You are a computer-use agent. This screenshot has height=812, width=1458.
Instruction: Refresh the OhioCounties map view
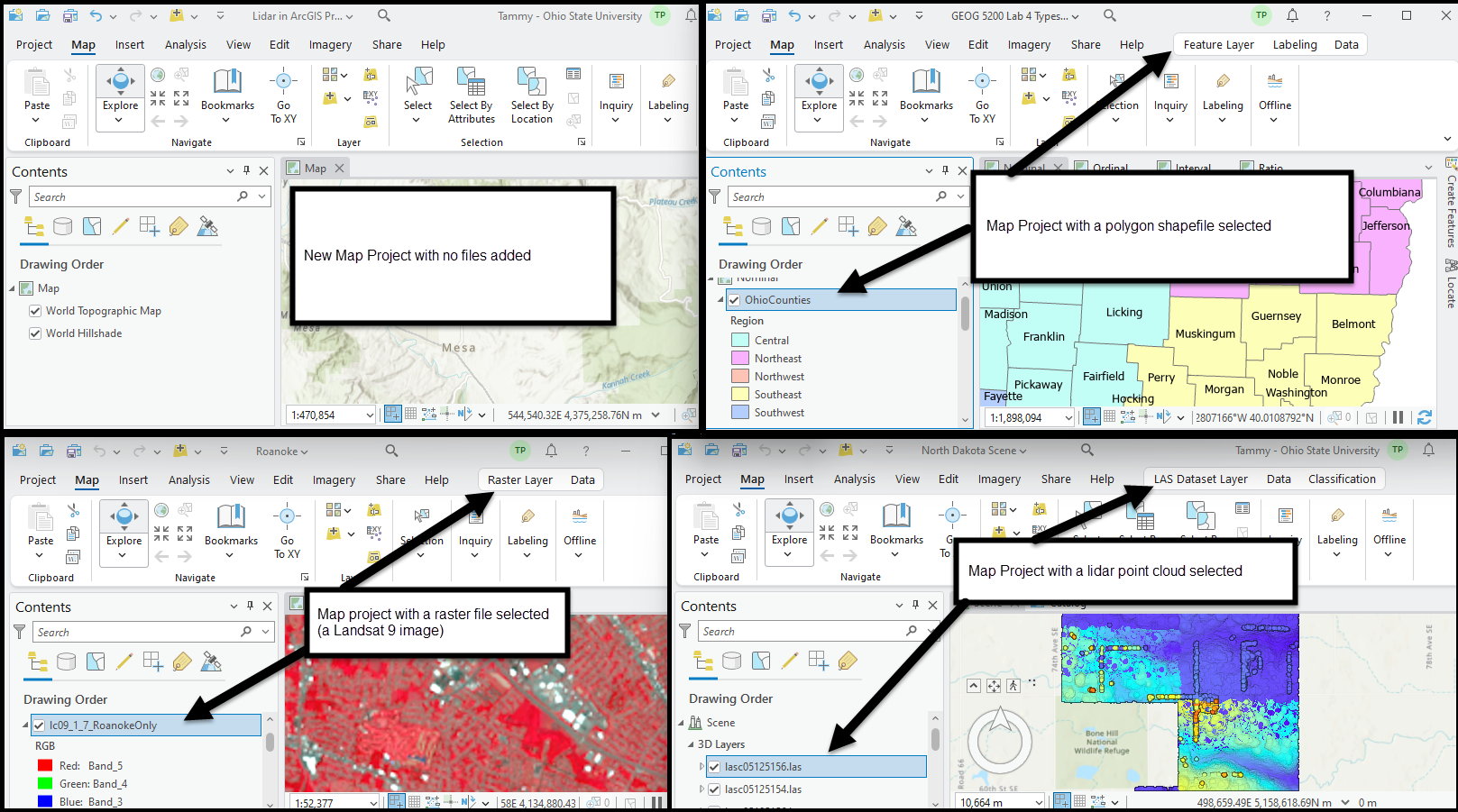(1425, 417)
